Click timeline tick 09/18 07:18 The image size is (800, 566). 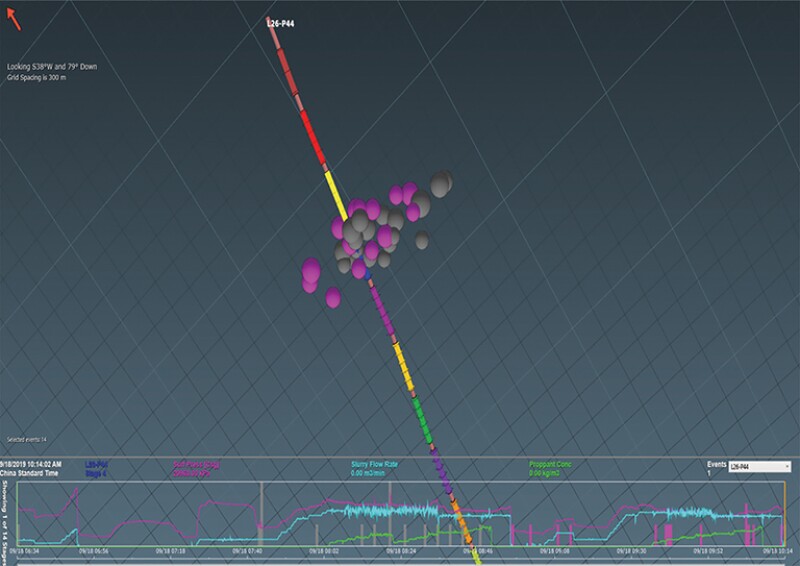coord(170,551)
